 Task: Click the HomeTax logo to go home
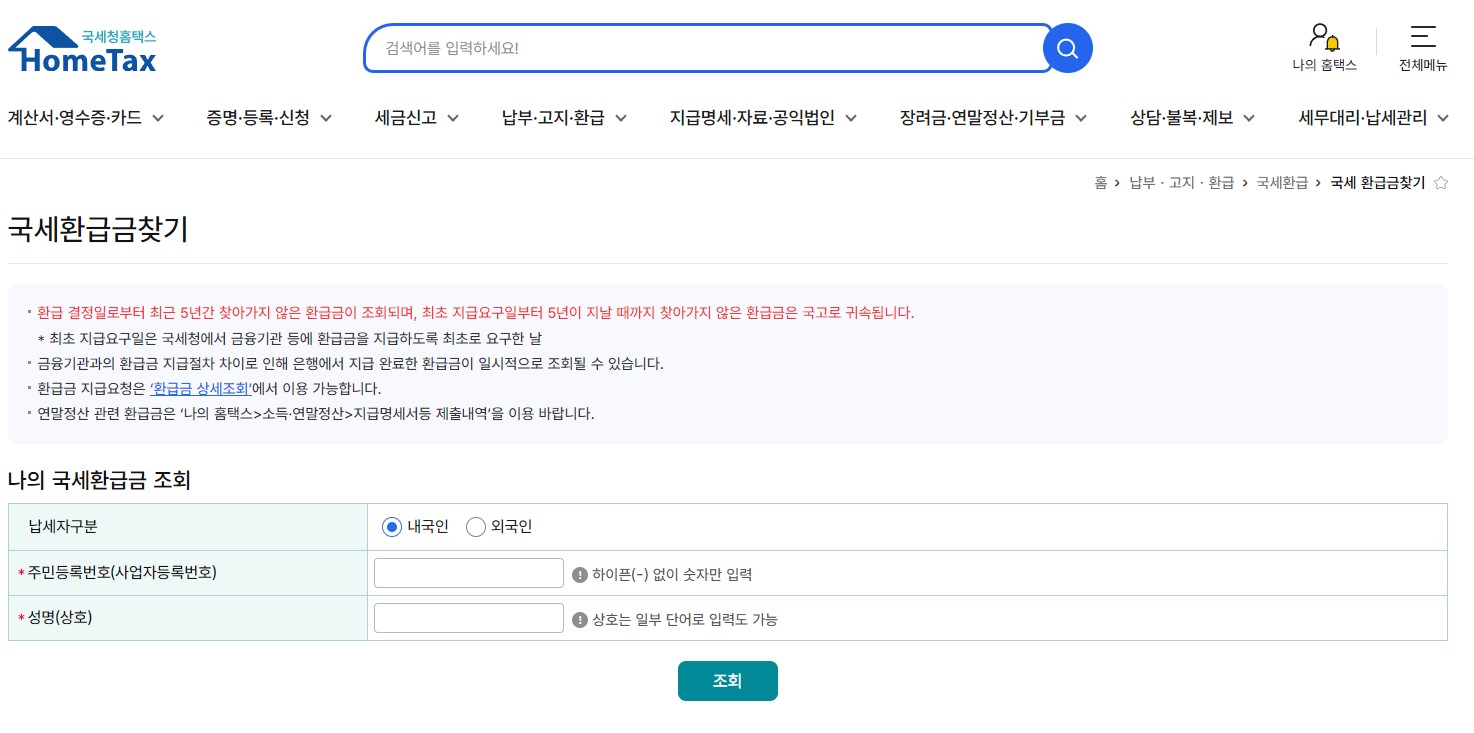click(x=80, y=48)
